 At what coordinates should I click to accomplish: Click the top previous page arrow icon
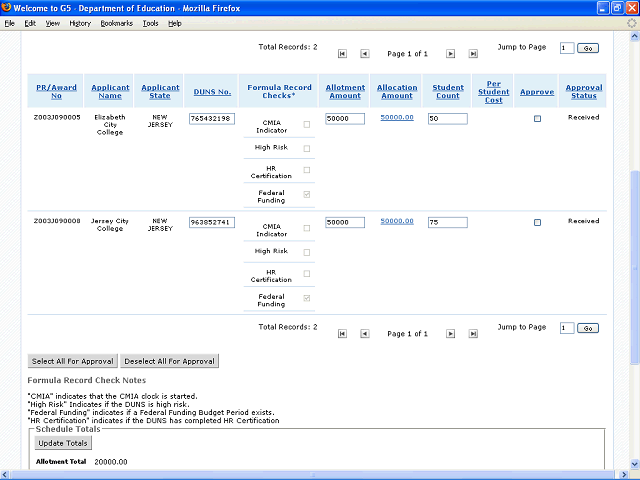coord(365,53)
